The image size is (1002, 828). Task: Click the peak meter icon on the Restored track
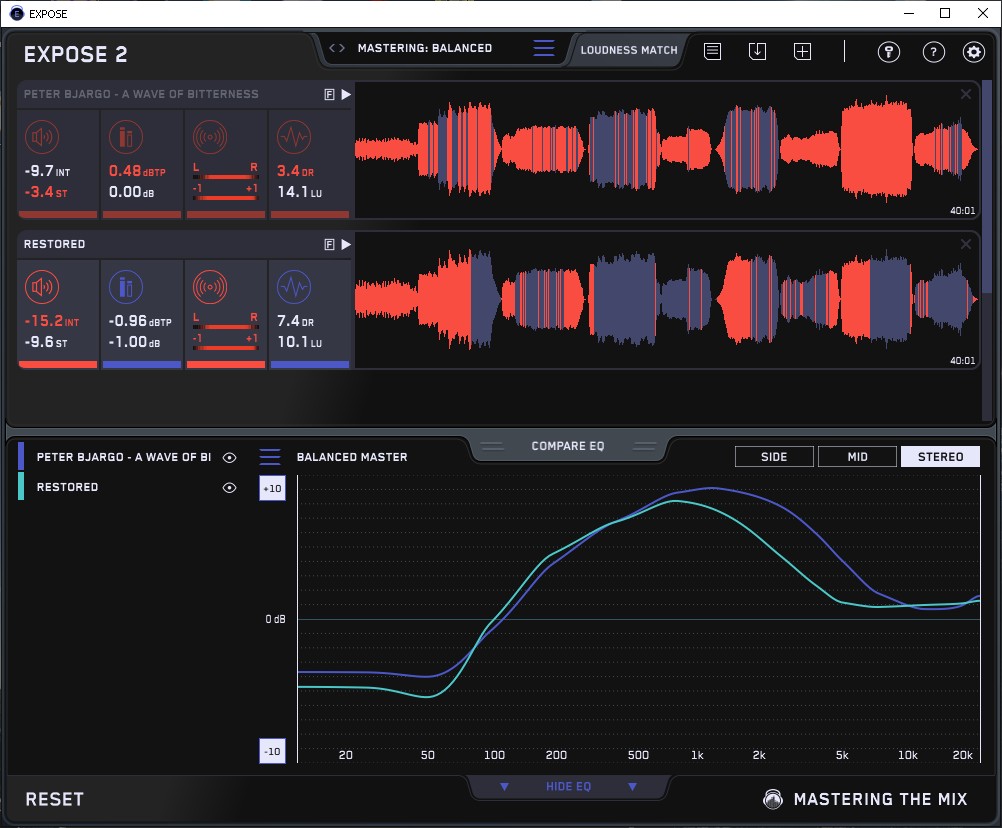126,287
